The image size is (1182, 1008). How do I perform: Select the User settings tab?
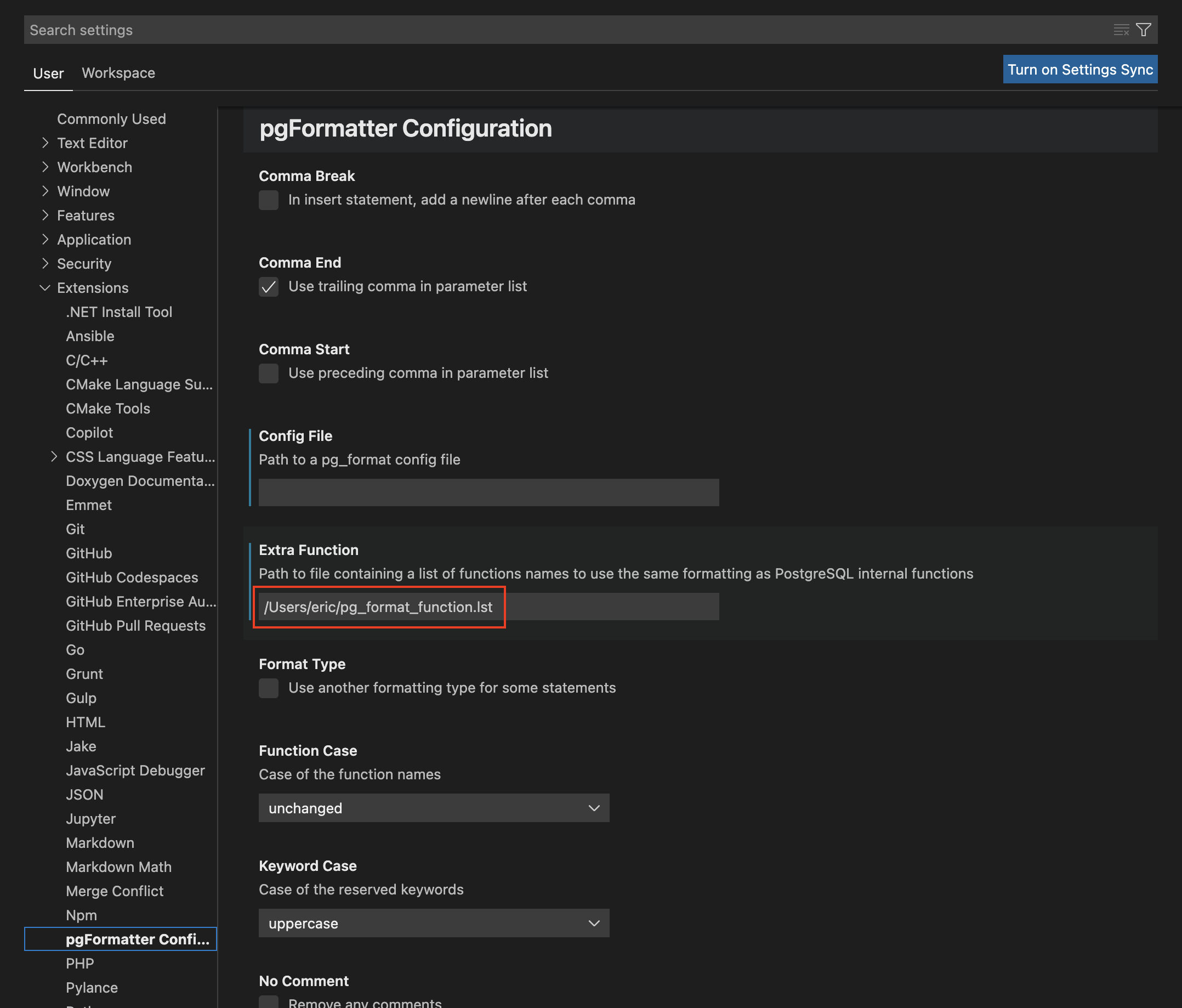pos(48,73)
